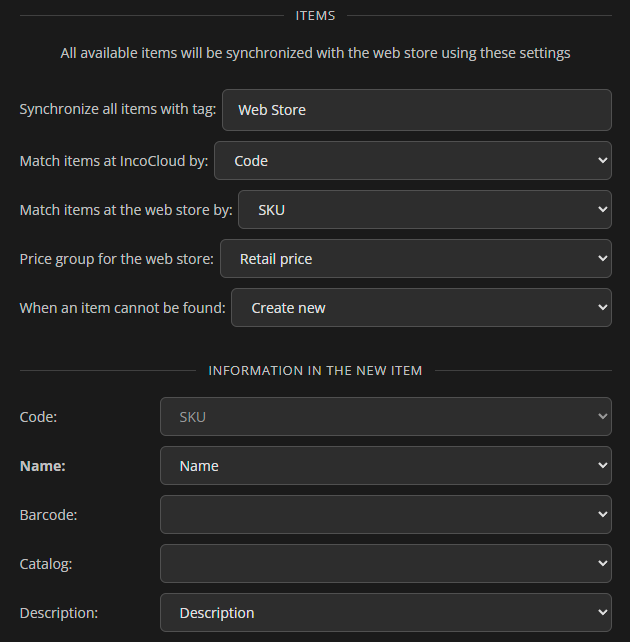This screenshot has width=630, height=642.
Task: Click the 'Code:' label
Action: [38, 417]
